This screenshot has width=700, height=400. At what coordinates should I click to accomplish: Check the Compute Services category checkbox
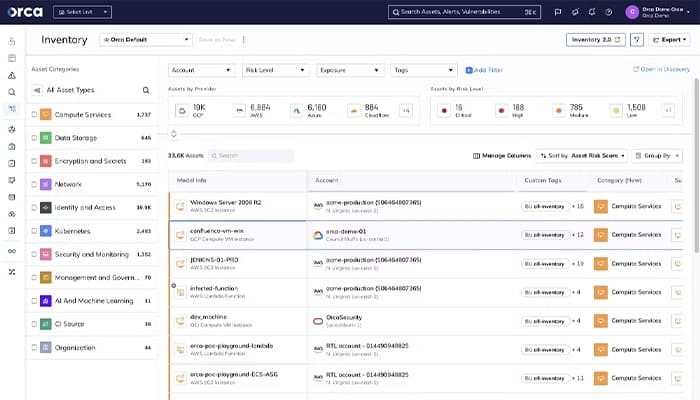pyautogui.click(x=34, y=114)
